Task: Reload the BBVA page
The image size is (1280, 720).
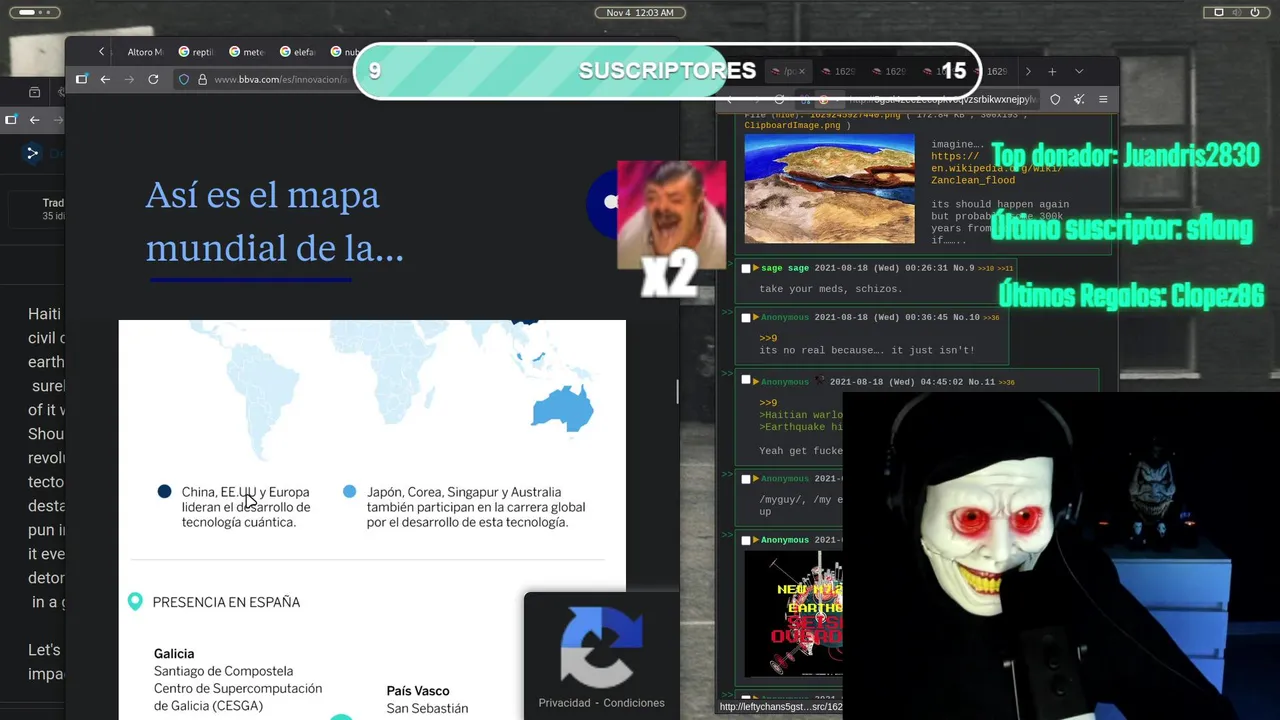Action: point(153,79)
